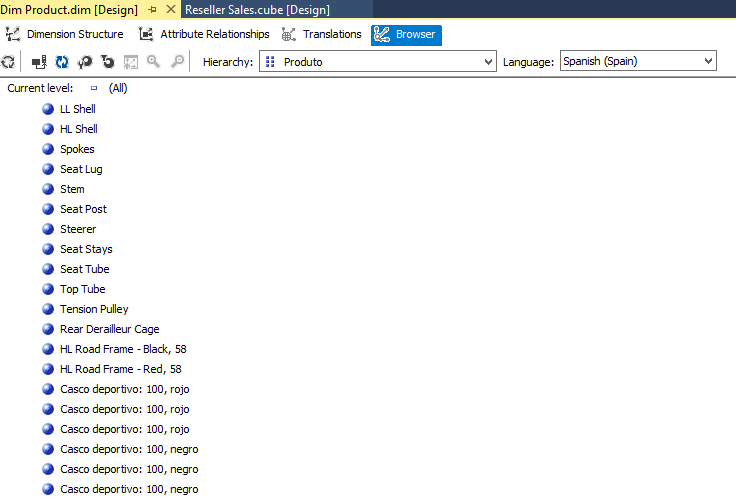The image size is (736, 501).
Task: Click the sphere icon beside Tension Pulley
Action: (48, 309)
